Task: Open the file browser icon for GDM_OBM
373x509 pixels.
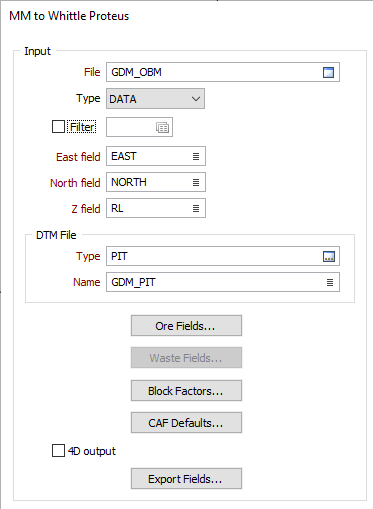Action: tap(328, 72)
